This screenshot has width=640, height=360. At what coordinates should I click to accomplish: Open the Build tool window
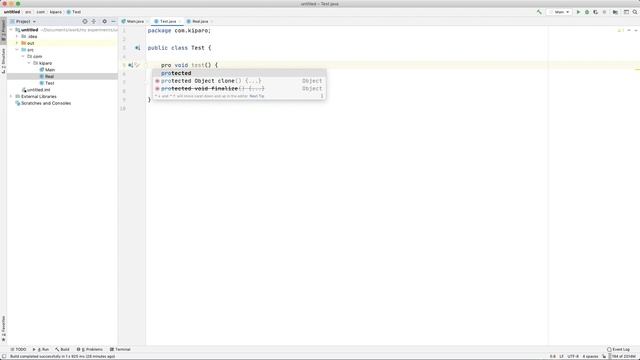click(x=62, y=349)
